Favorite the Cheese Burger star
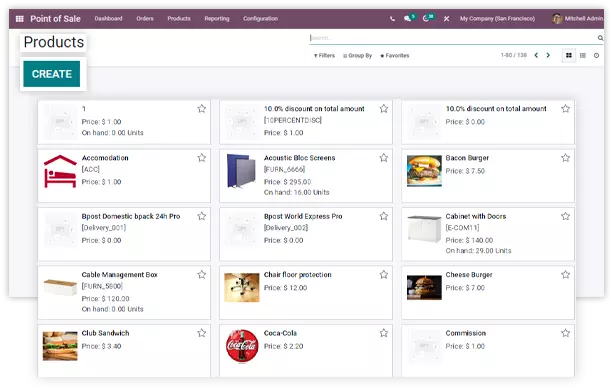 (566, 274)
